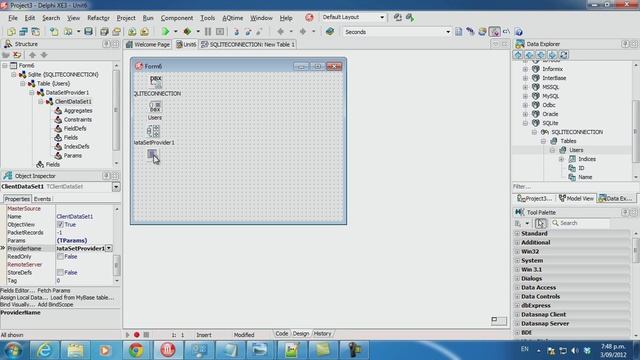Select the dbExpress category in the Tool Palette
This screenshot has width=640, height=360.
(x=536, y=305)
